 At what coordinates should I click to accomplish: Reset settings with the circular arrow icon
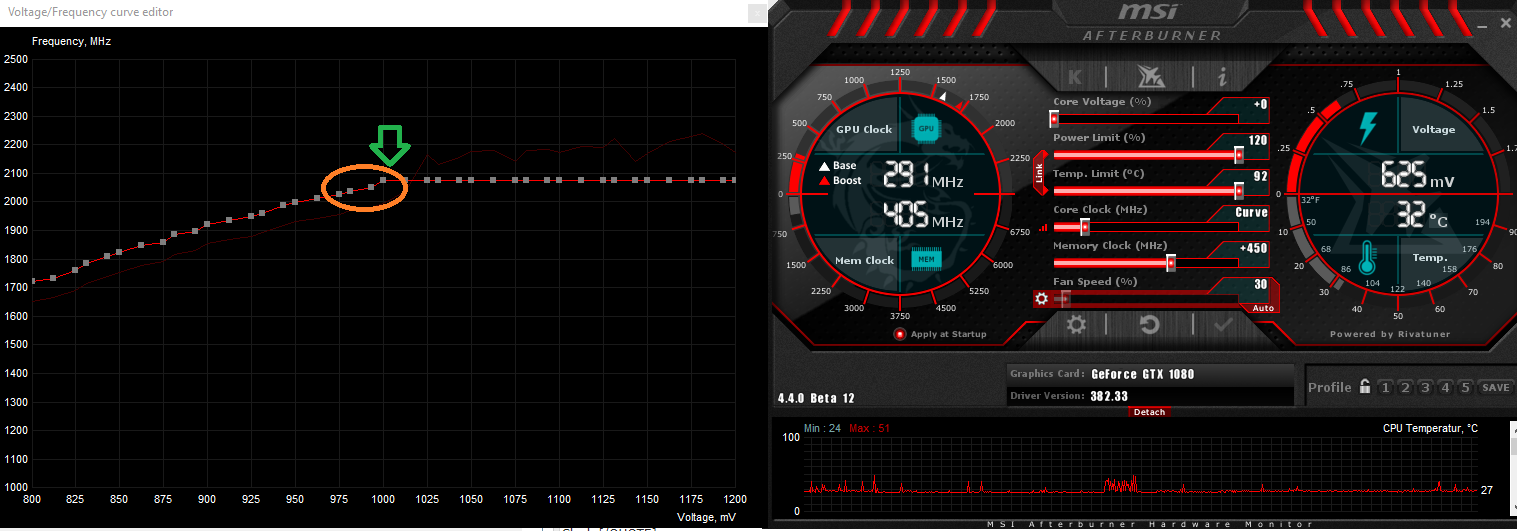pyautogui.click(x=1150, y=324)
